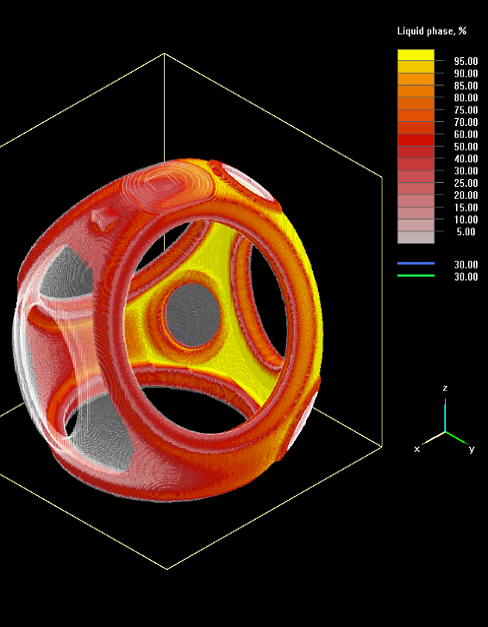Click the z axis label of triad
488x627 pixels.
click(445, 388)
